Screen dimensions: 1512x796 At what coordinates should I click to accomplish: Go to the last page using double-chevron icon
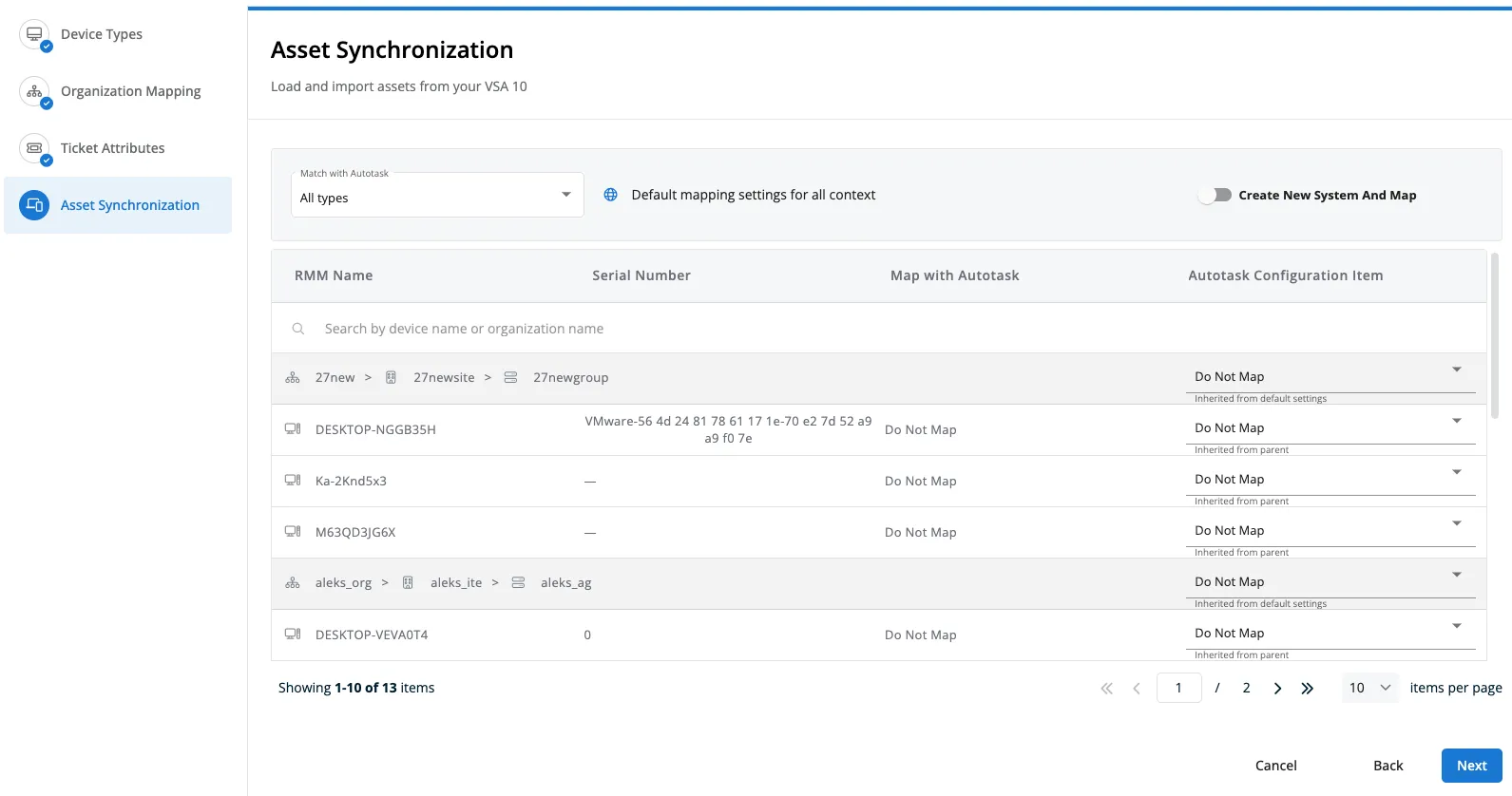click(x=1308, y=689)
